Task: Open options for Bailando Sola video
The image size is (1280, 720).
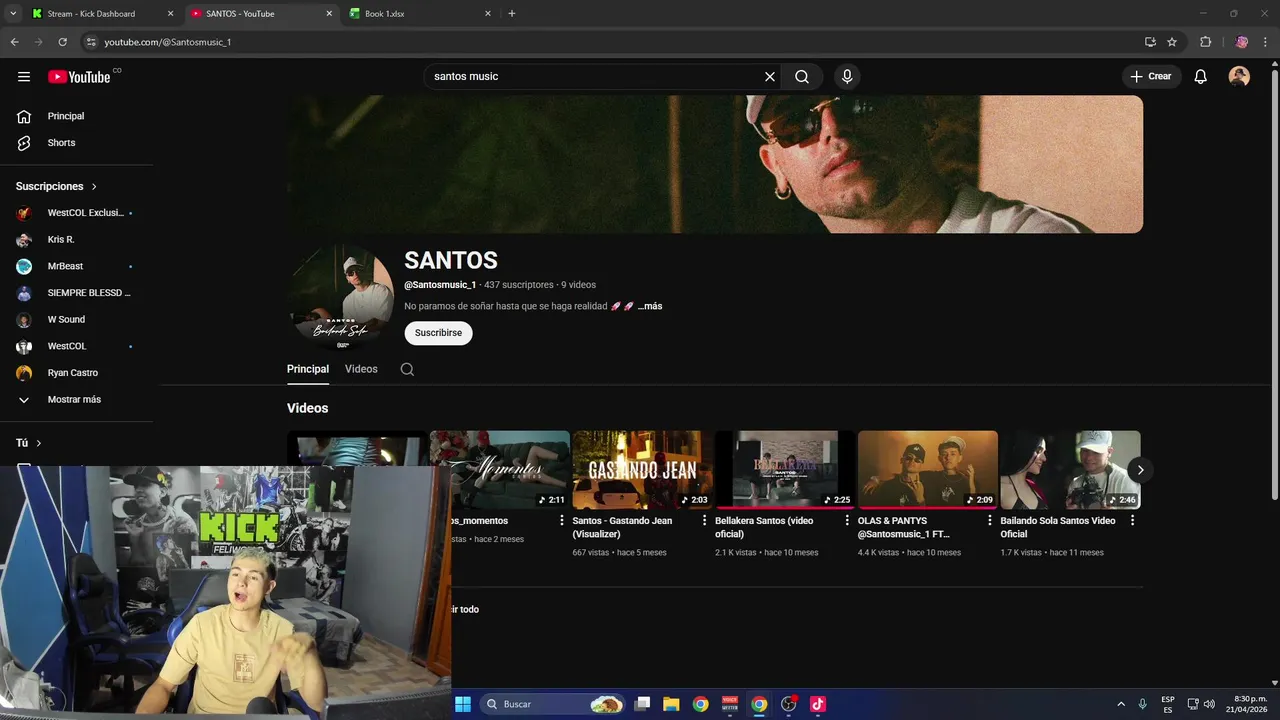Action: (1132, 521)
